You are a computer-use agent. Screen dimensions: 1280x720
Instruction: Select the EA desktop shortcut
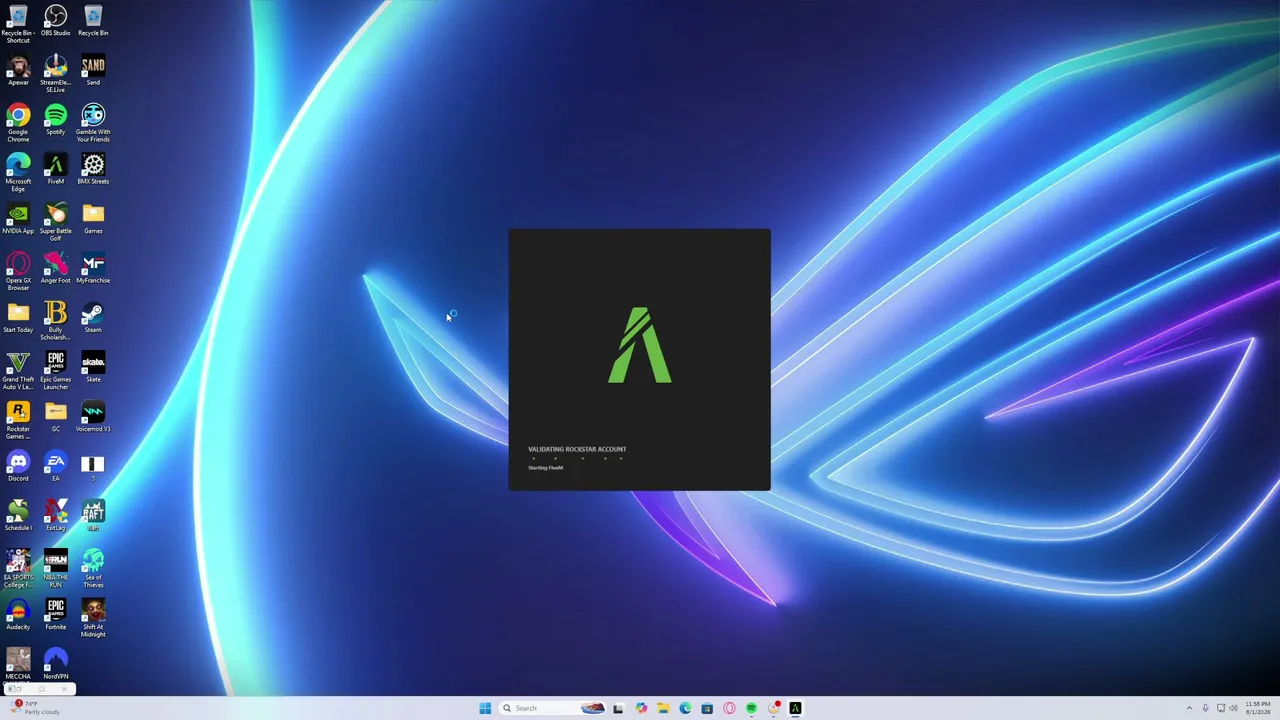click(x=56, y=466)
